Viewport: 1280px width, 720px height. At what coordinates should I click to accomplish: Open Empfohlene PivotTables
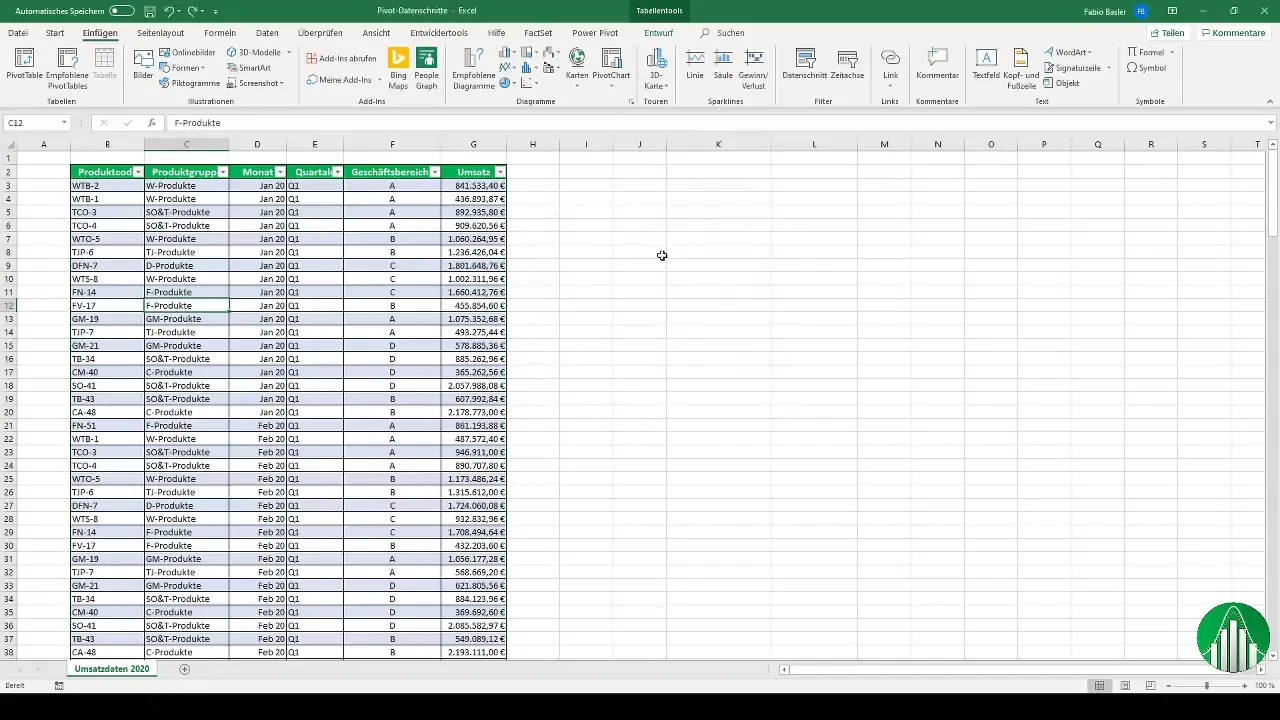[67, 68]
